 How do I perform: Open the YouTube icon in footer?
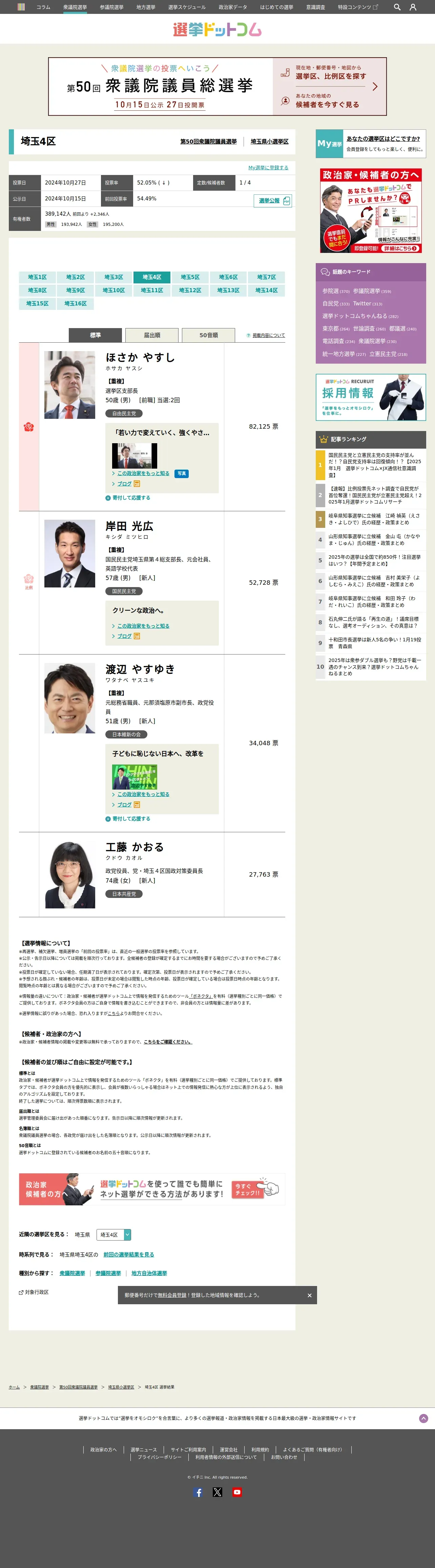(237, 1492)
